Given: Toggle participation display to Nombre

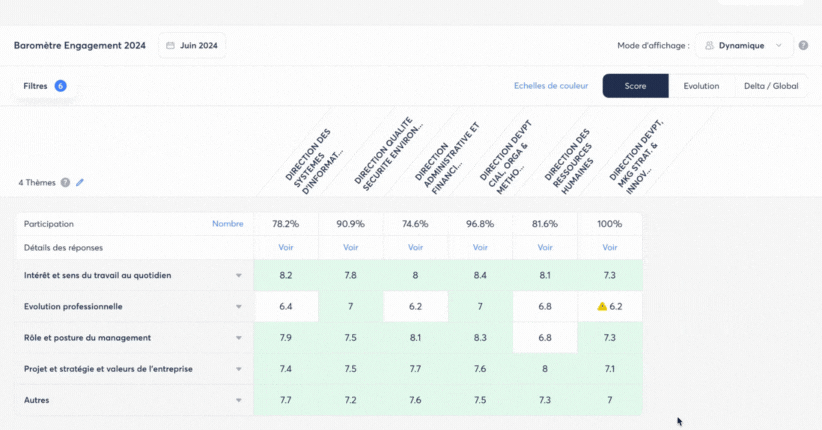Looking at the screenshot, I should [227, 224].
